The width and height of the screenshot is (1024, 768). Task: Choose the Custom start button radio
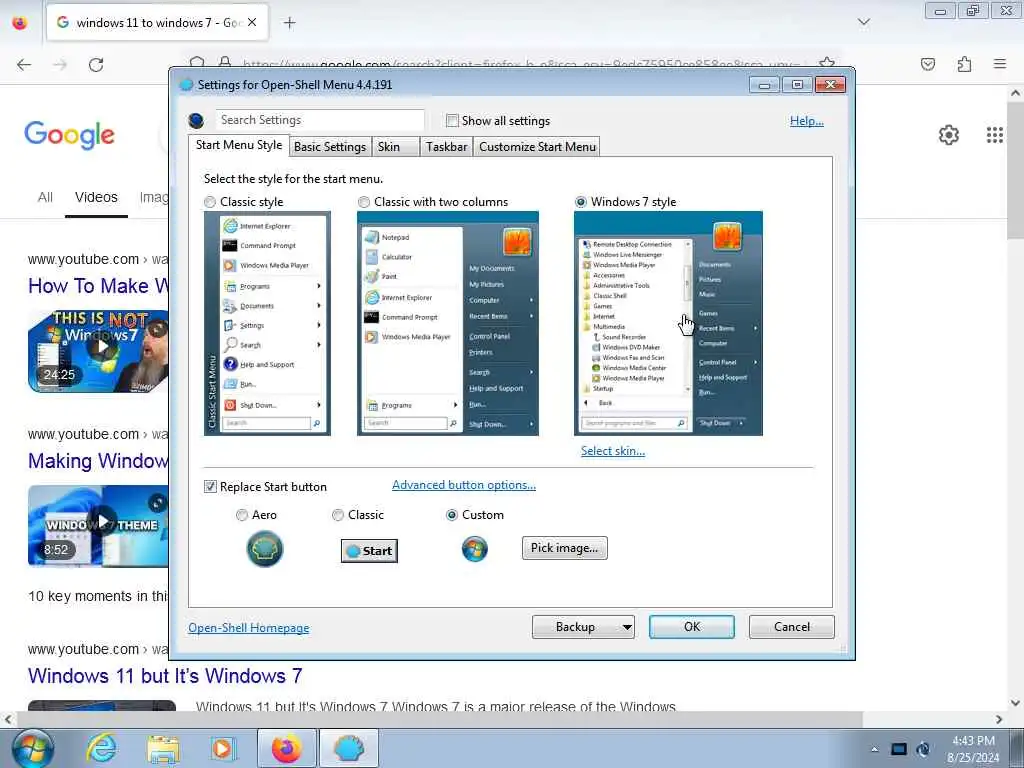point(451,515)
